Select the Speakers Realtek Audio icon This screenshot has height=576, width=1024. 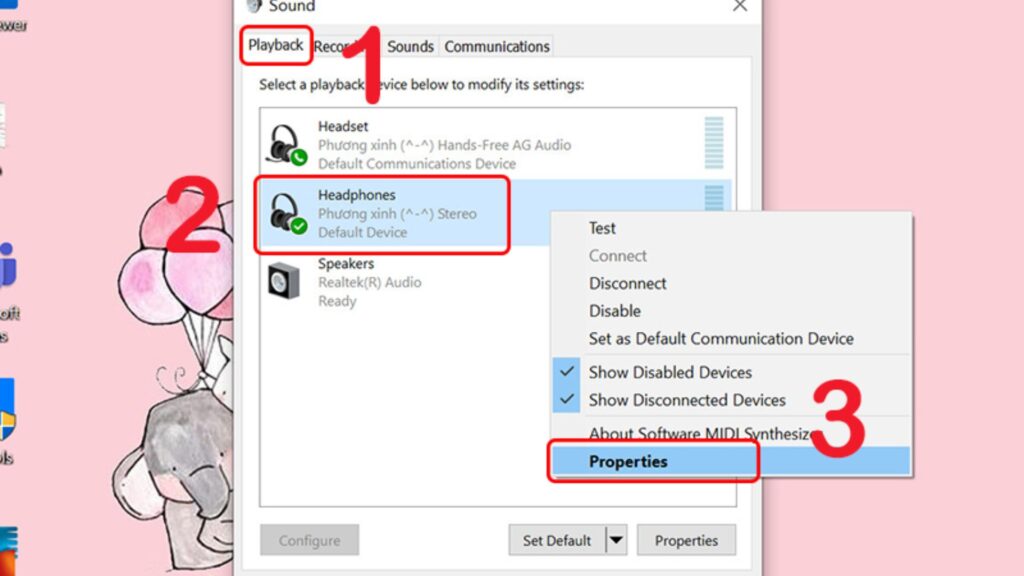point(284,281)
